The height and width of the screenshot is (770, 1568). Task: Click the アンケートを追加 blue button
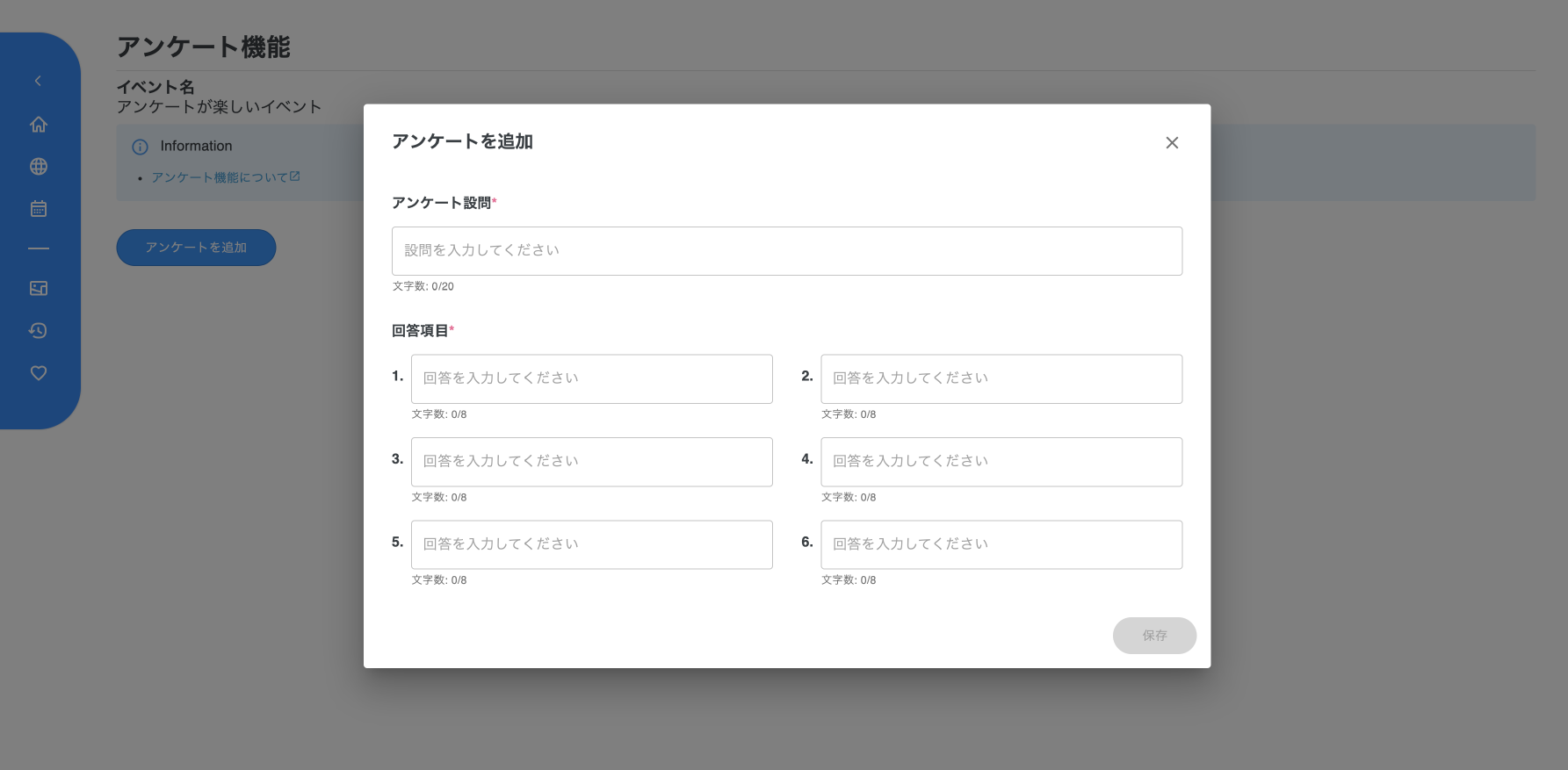click(196, 248)
